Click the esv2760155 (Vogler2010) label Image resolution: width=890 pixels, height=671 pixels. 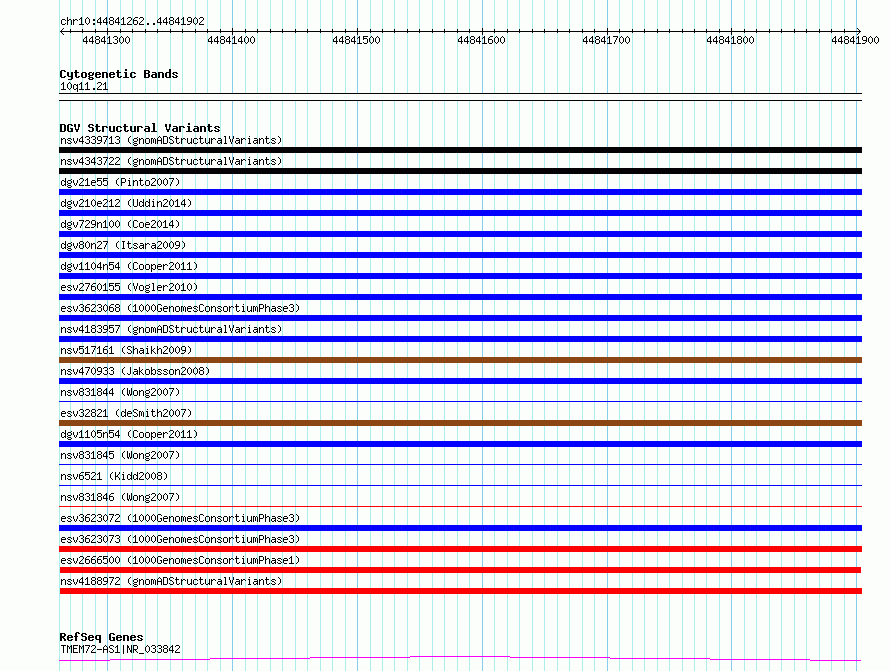coord(129,287)
